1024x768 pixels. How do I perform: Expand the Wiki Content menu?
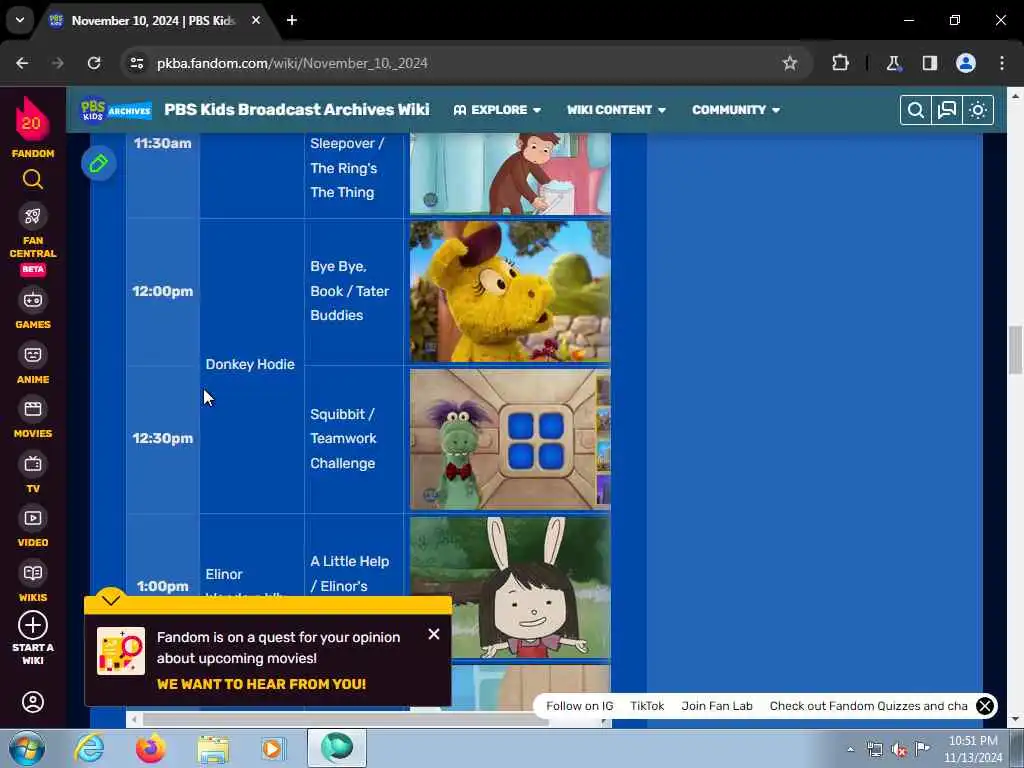616,110
